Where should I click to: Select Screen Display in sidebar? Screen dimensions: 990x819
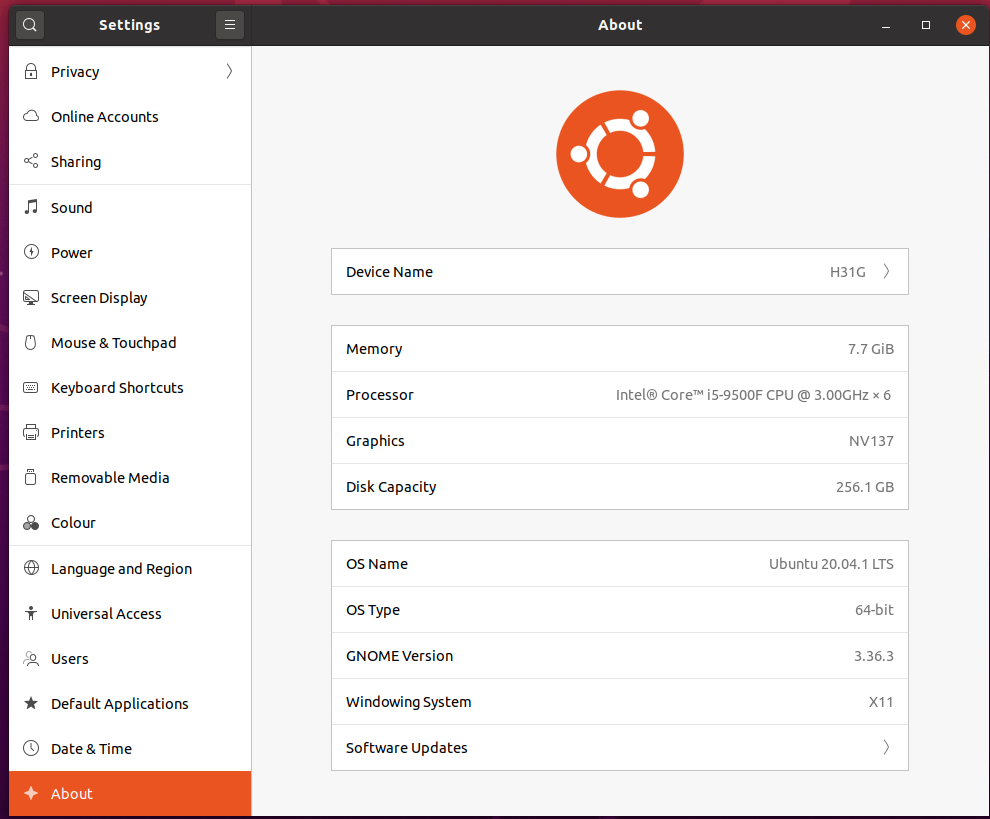tap(130, 297)
